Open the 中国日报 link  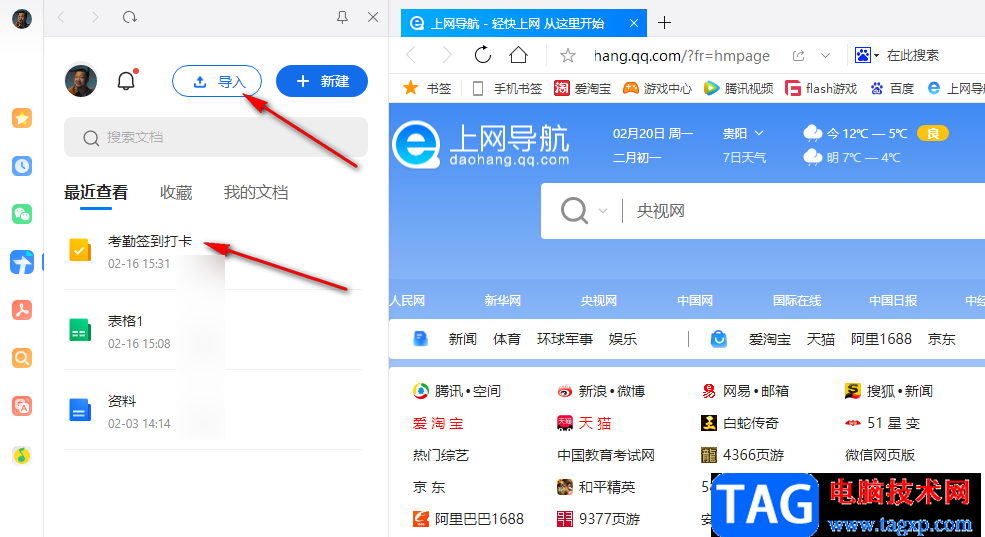pos(893,301)
